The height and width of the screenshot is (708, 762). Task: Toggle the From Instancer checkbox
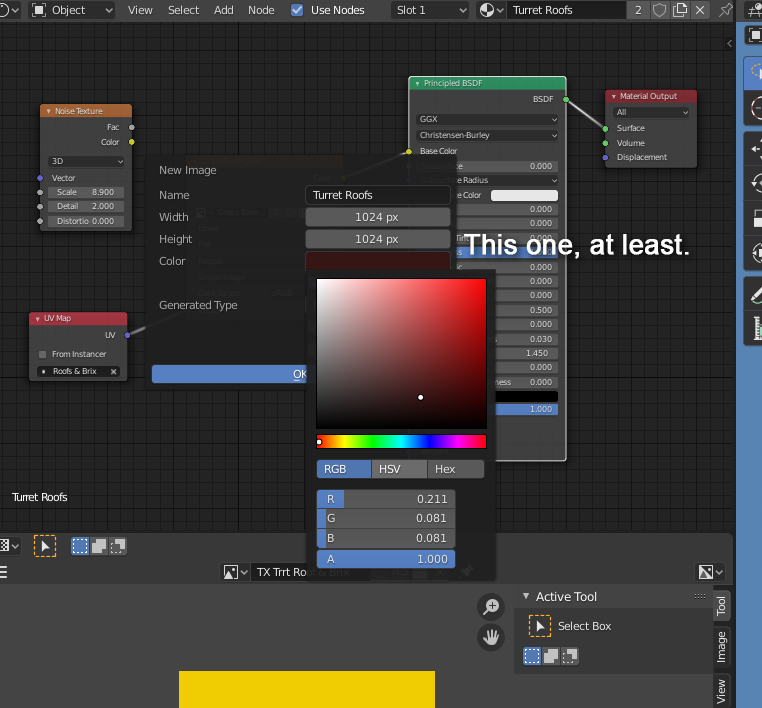pos(42,354)
